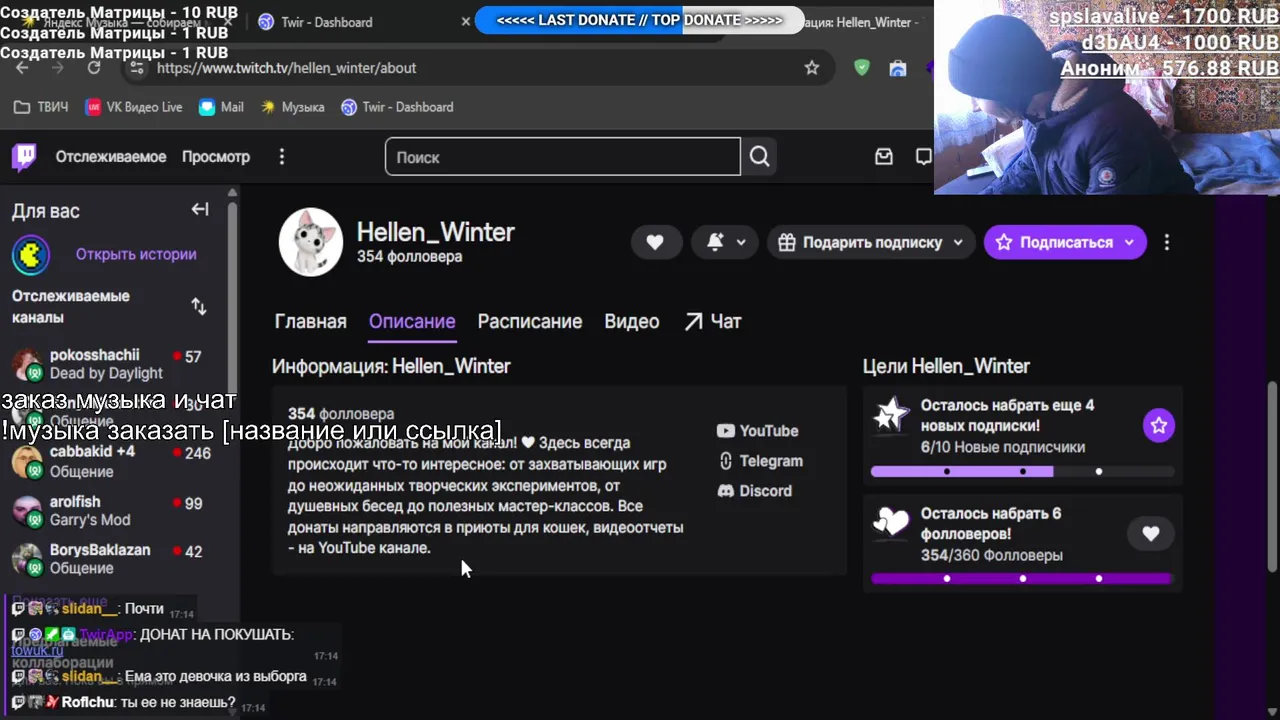Image resolution: width=1280 pixels, height=720 pixels.
Task: Open the top navigation three-dots menu
Action: point(282,157)
